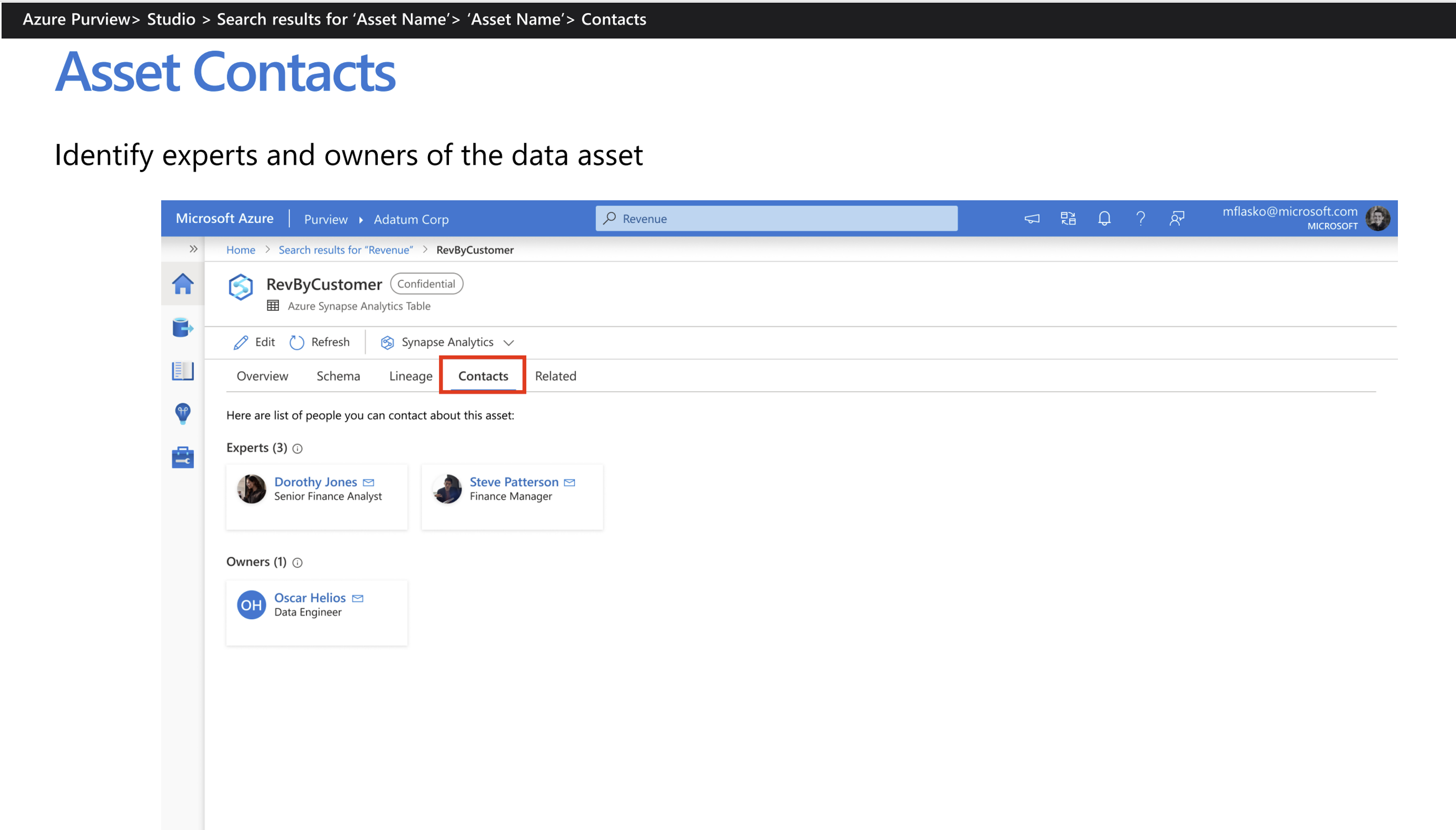Click the feedback person icon
This screenshot has width=1456, height=830.
point(1177,218)
